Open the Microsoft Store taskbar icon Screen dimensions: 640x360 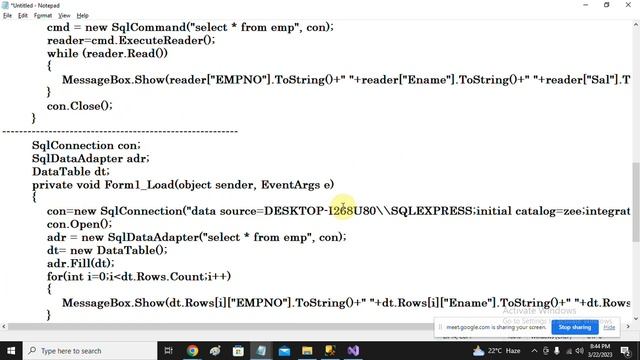238,351
